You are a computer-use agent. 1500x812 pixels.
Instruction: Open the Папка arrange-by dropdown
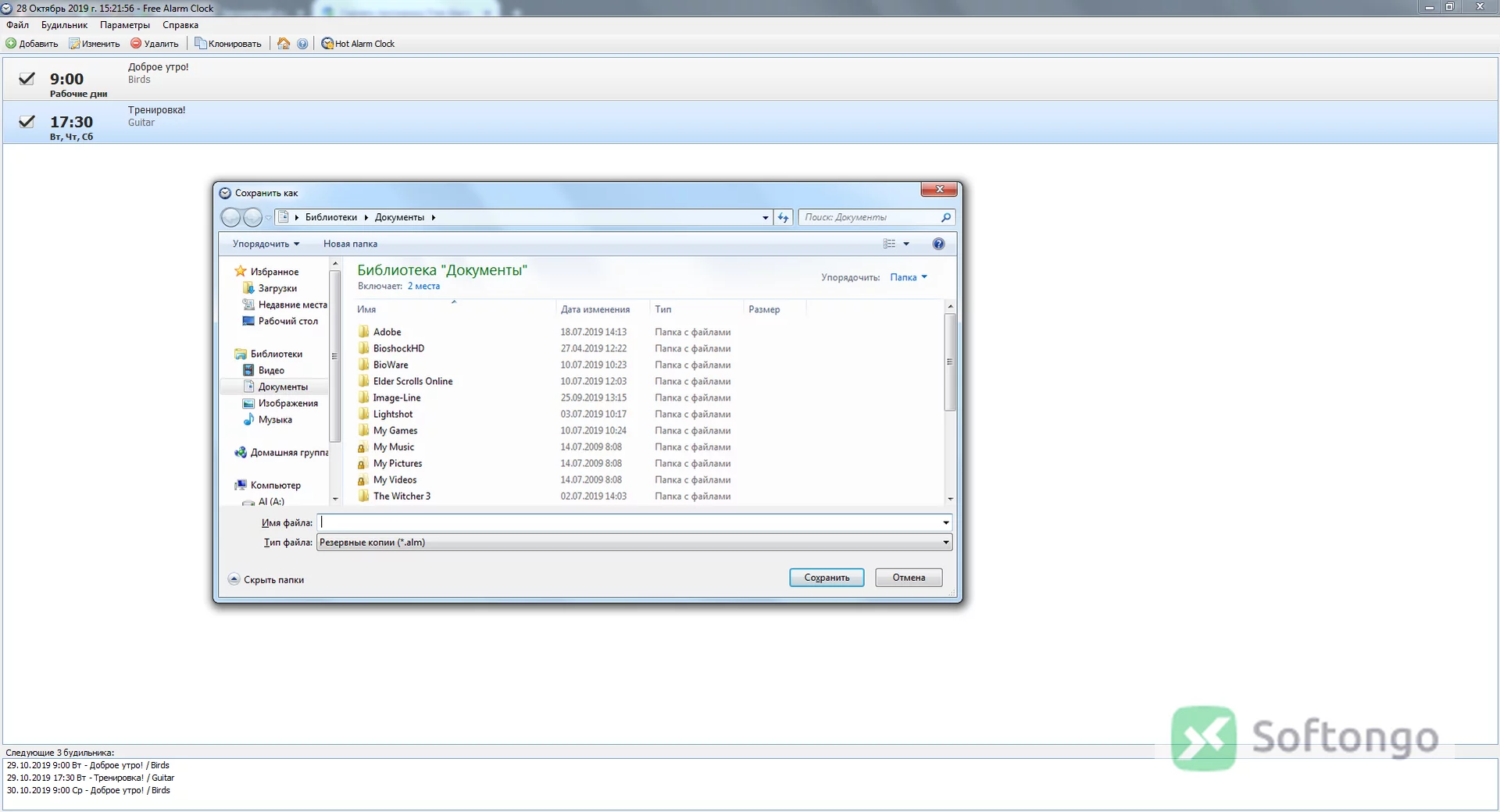[909, 277]
